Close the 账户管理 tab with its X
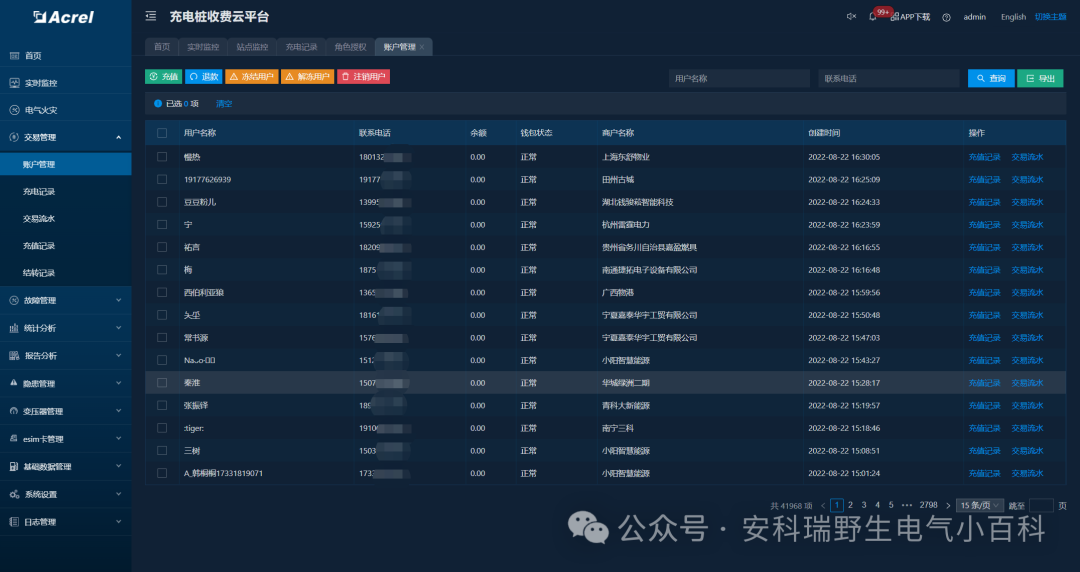 (422, 47)
